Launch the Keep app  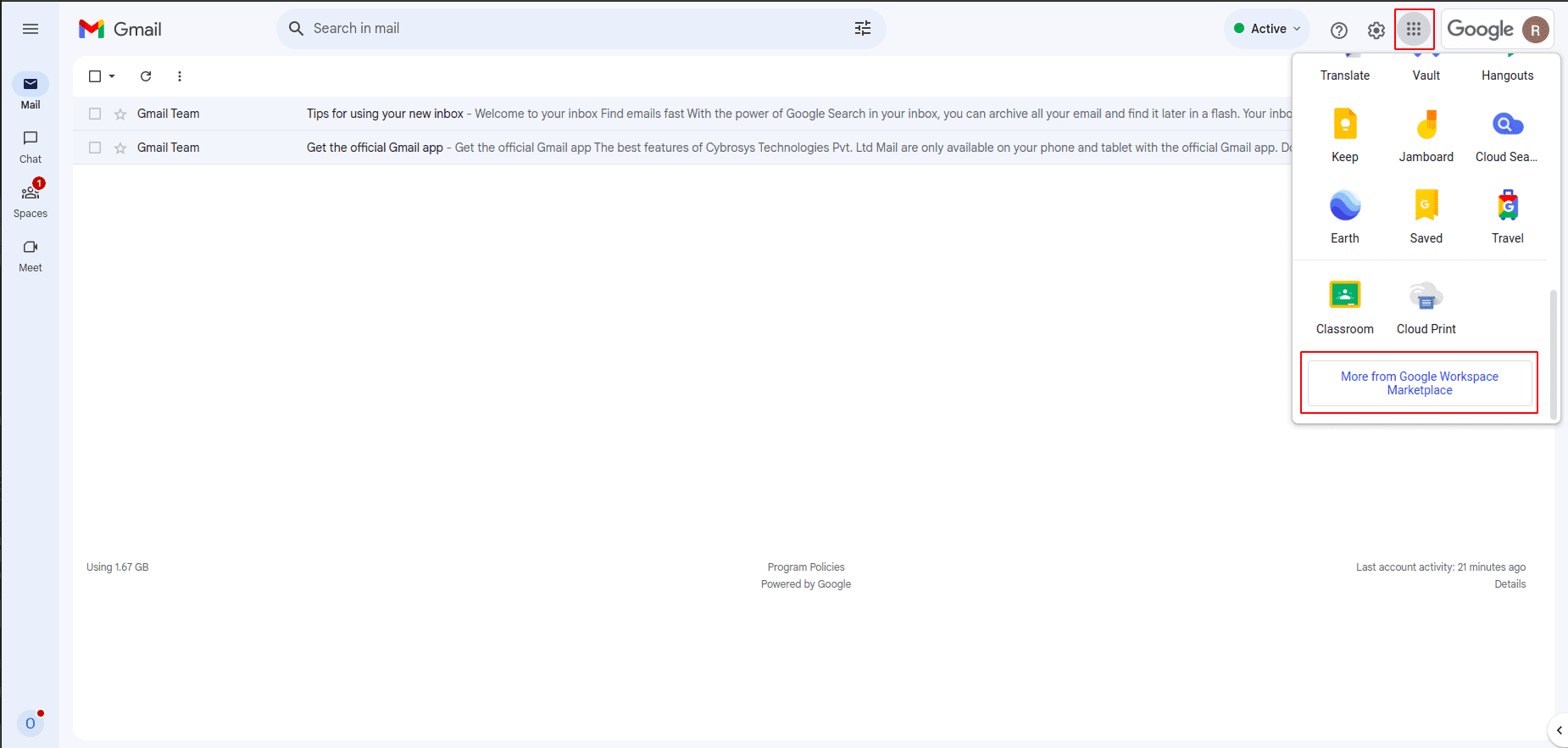click(1345, 136)
